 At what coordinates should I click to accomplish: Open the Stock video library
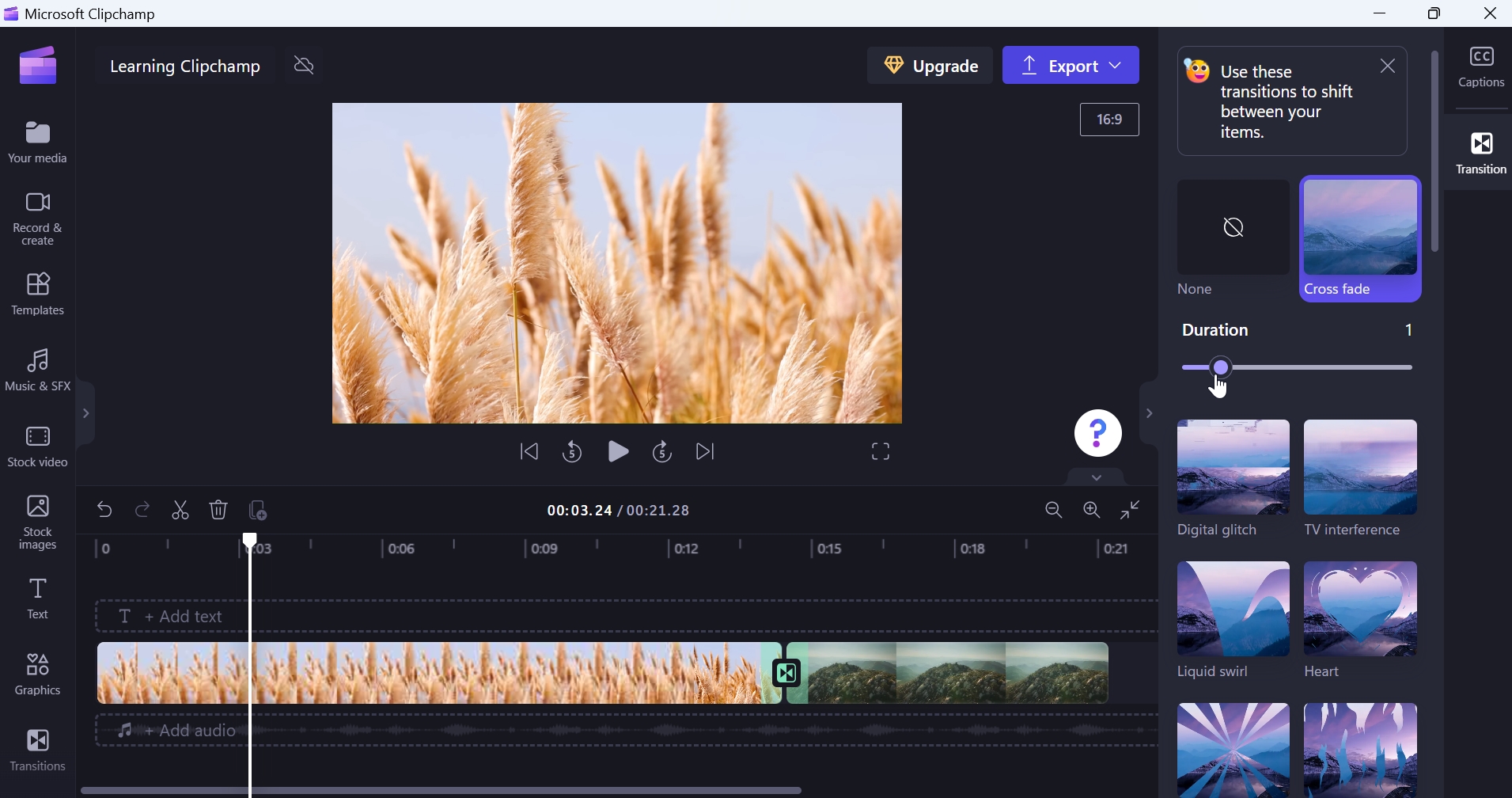(38, 446)
